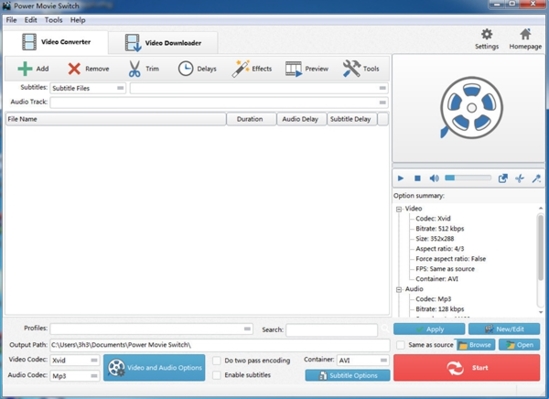Open the Subtitle Files dropdown
This screenshot has height=399, width=549.
point(88,88)
